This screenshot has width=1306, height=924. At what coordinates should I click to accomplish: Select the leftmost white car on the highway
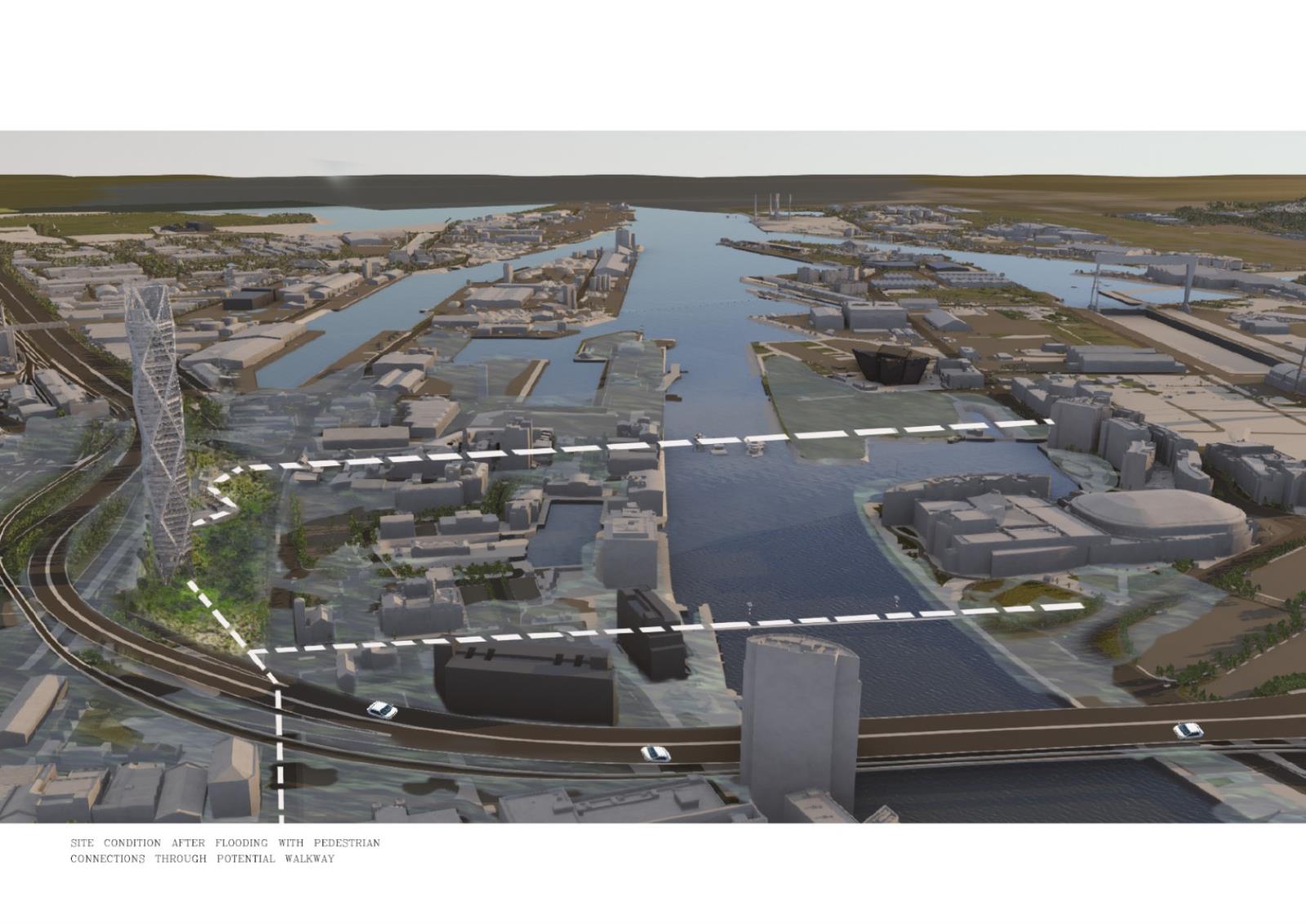[x=382, y=709]
